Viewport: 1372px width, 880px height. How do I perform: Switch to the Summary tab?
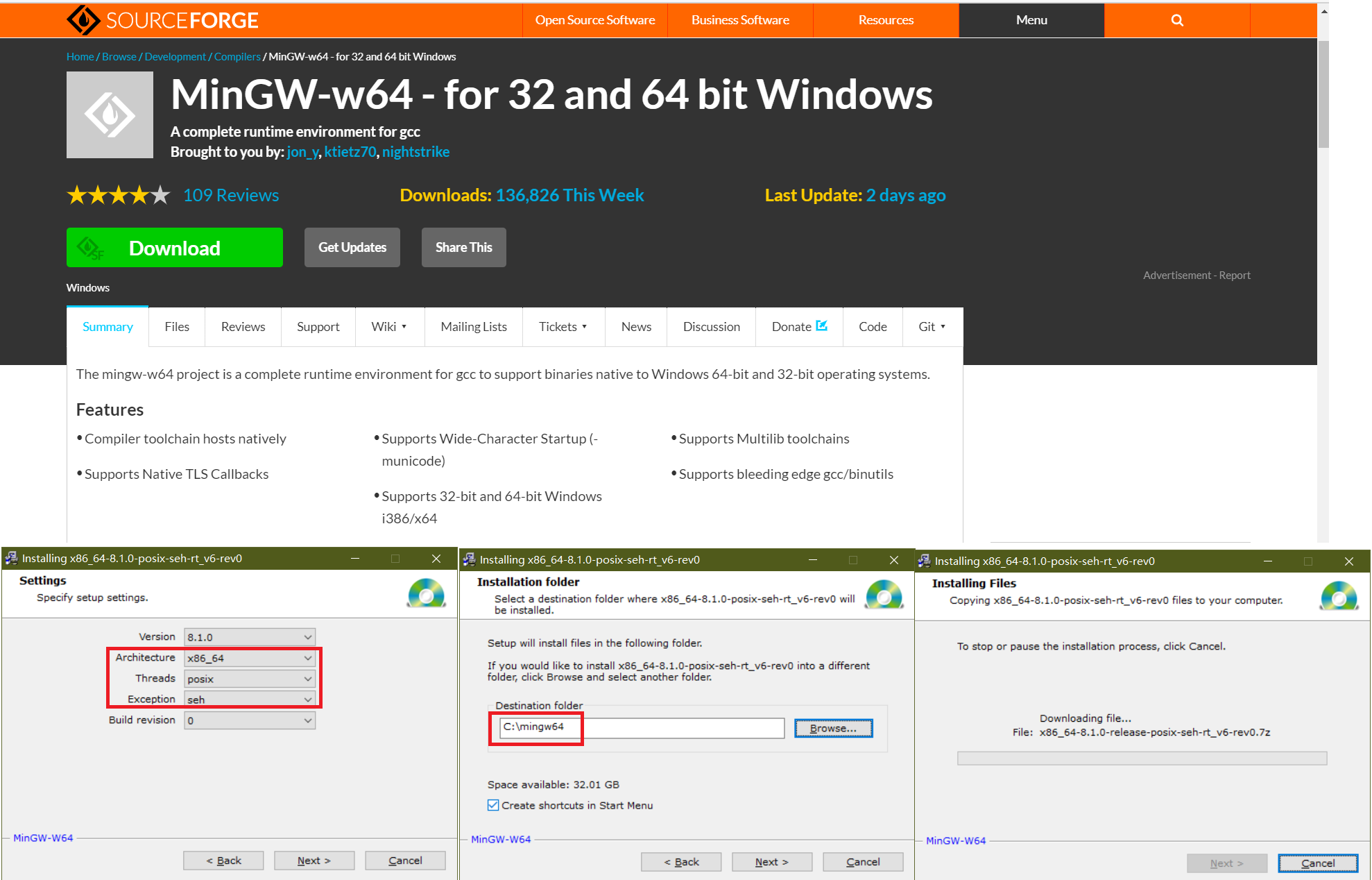tap(108, 326)
